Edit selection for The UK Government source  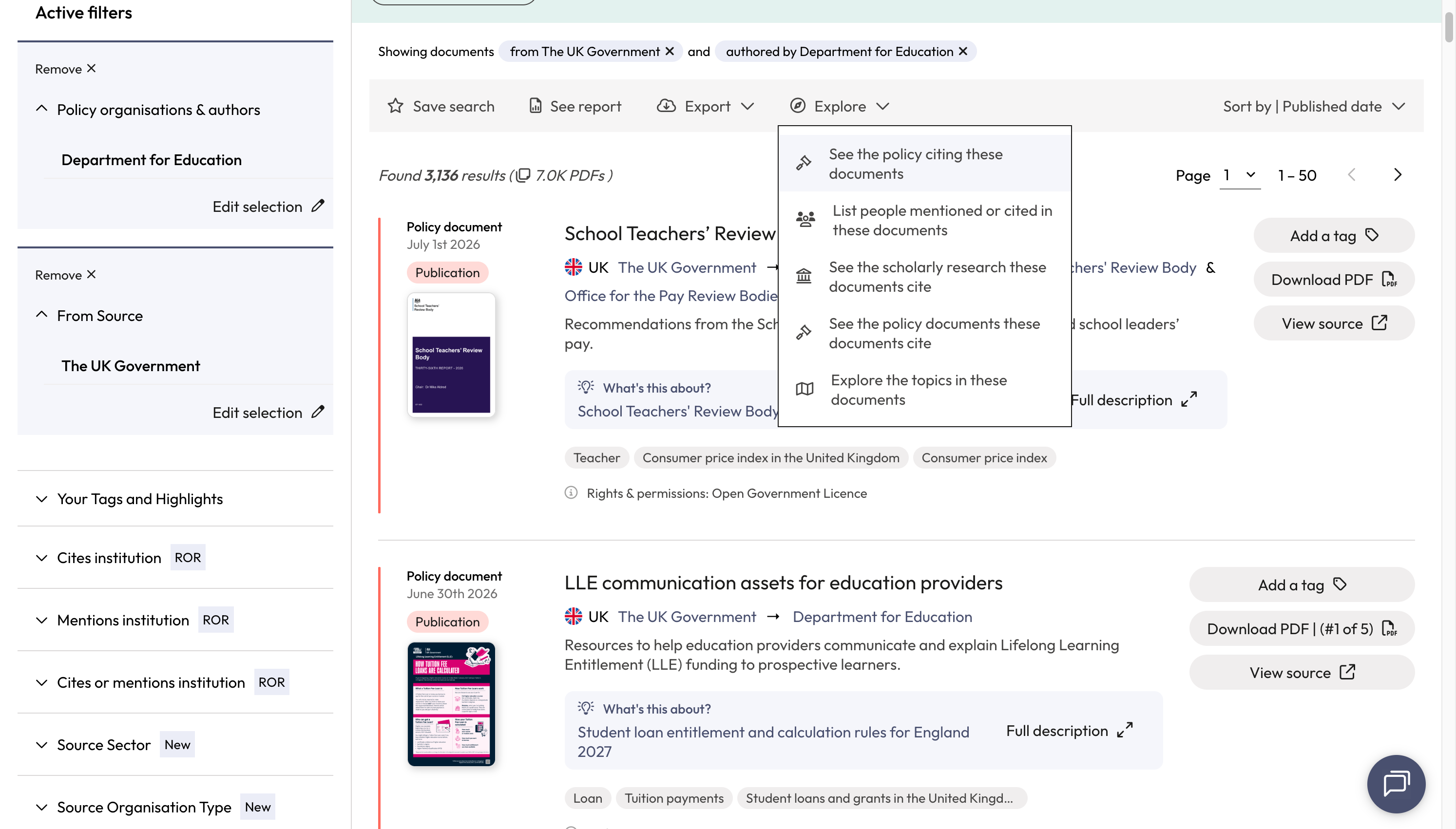(268, 412)
